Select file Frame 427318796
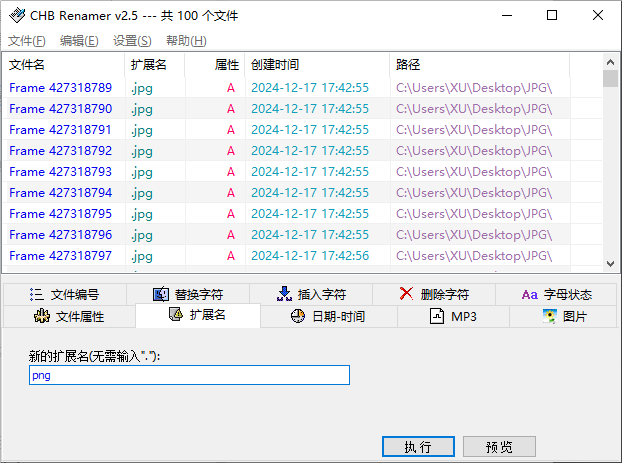This screenshot has width=622, height=463. coord(60,235)
